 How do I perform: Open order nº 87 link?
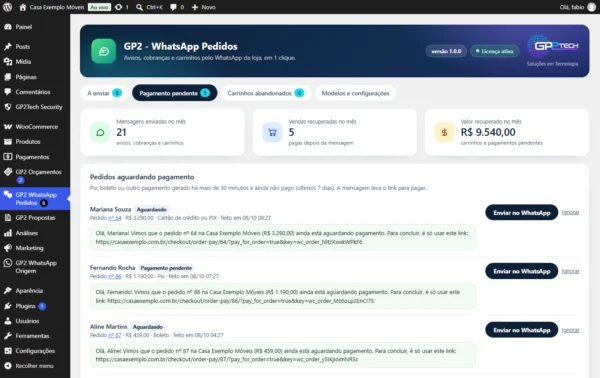point(115,335)
